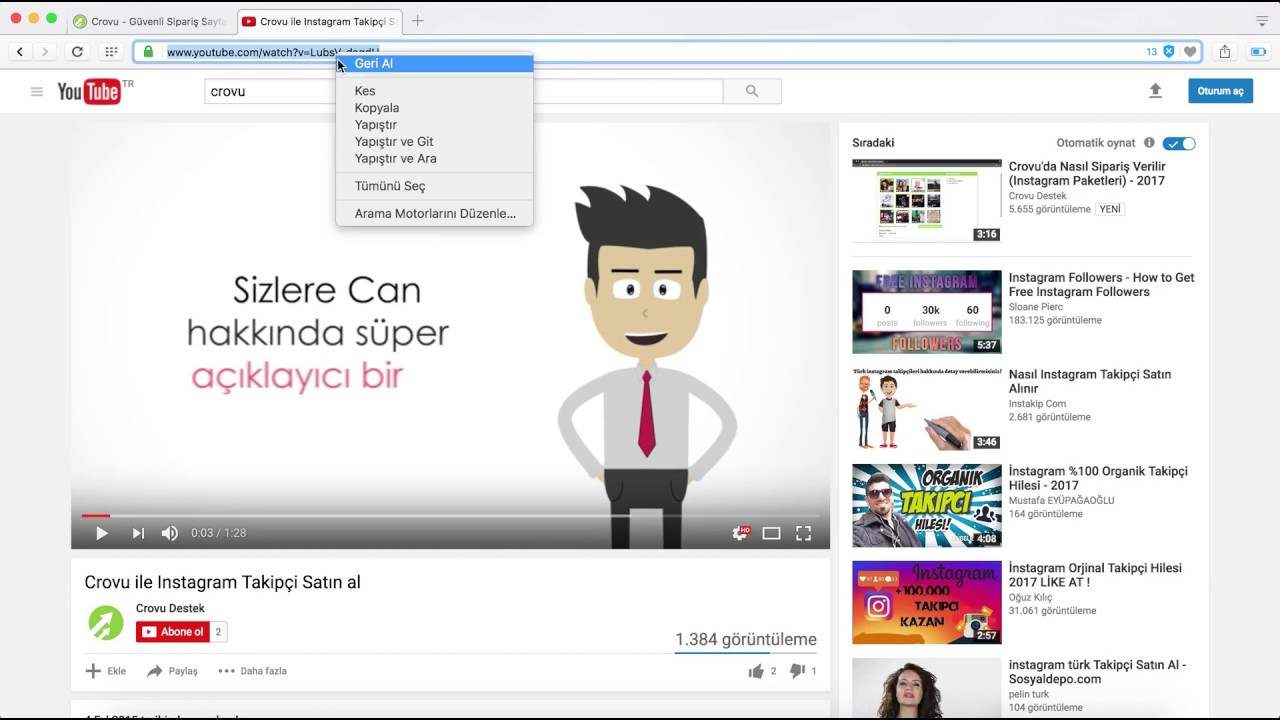
Task: Choose Yapıştır ve Ara in the context menu
Action: [x=434, y=158]
